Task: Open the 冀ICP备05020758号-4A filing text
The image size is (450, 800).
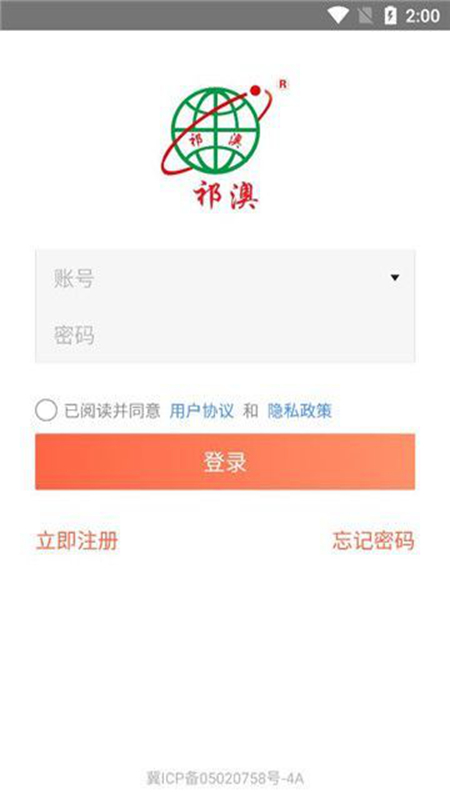Action: [225, 778]
